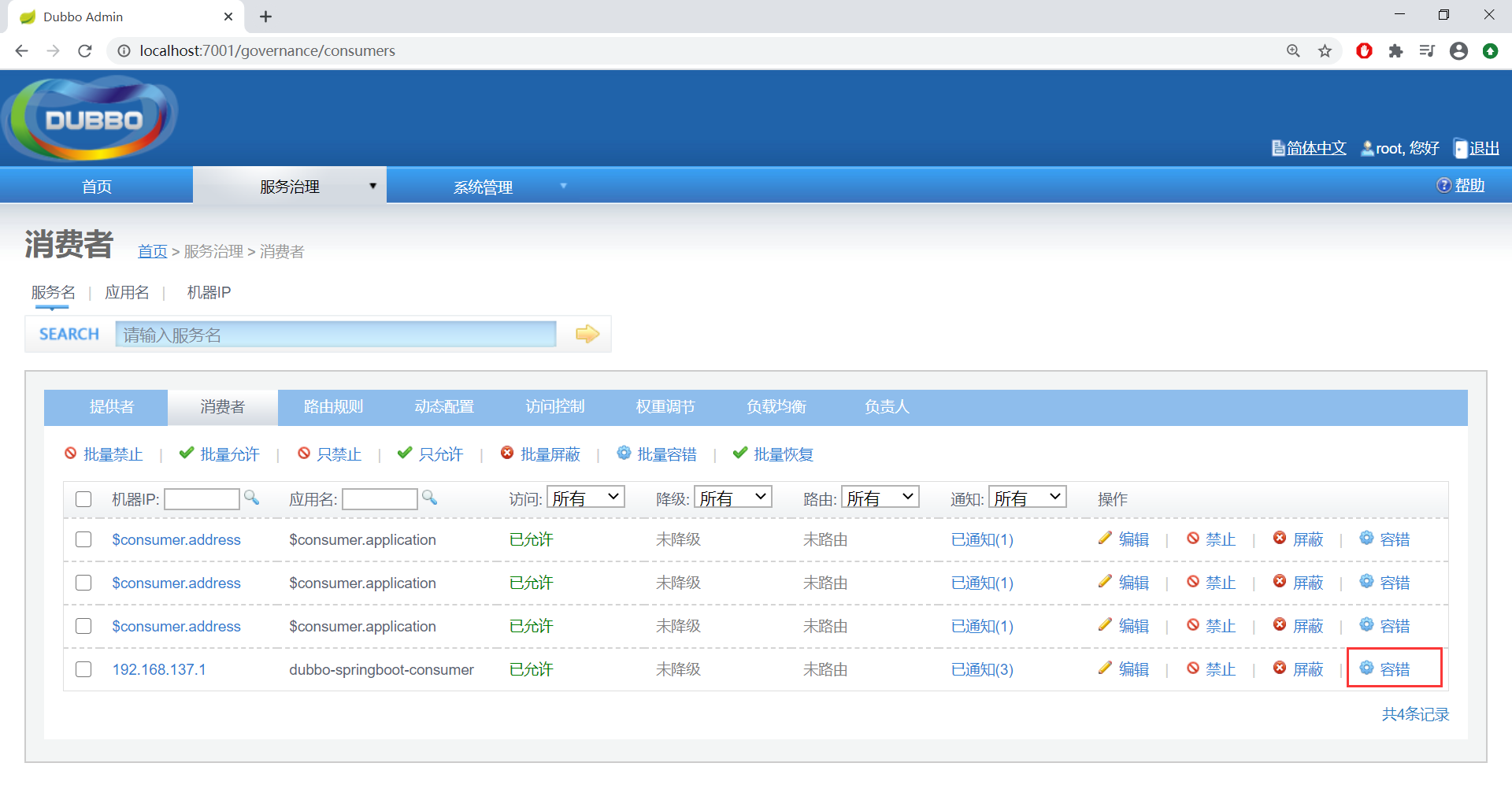Screen dimensions: 1512x811
Task: Click the 只禁止 link
Action: click(x=339, y=454)
